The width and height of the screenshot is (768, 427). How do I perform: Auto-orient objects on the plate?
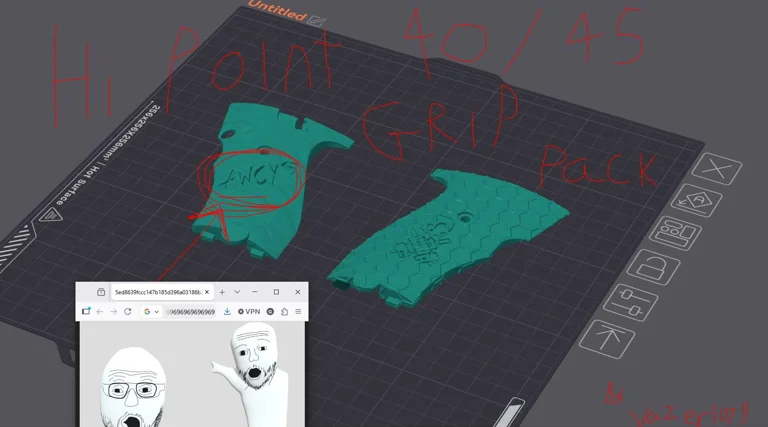tap(696, 201)
